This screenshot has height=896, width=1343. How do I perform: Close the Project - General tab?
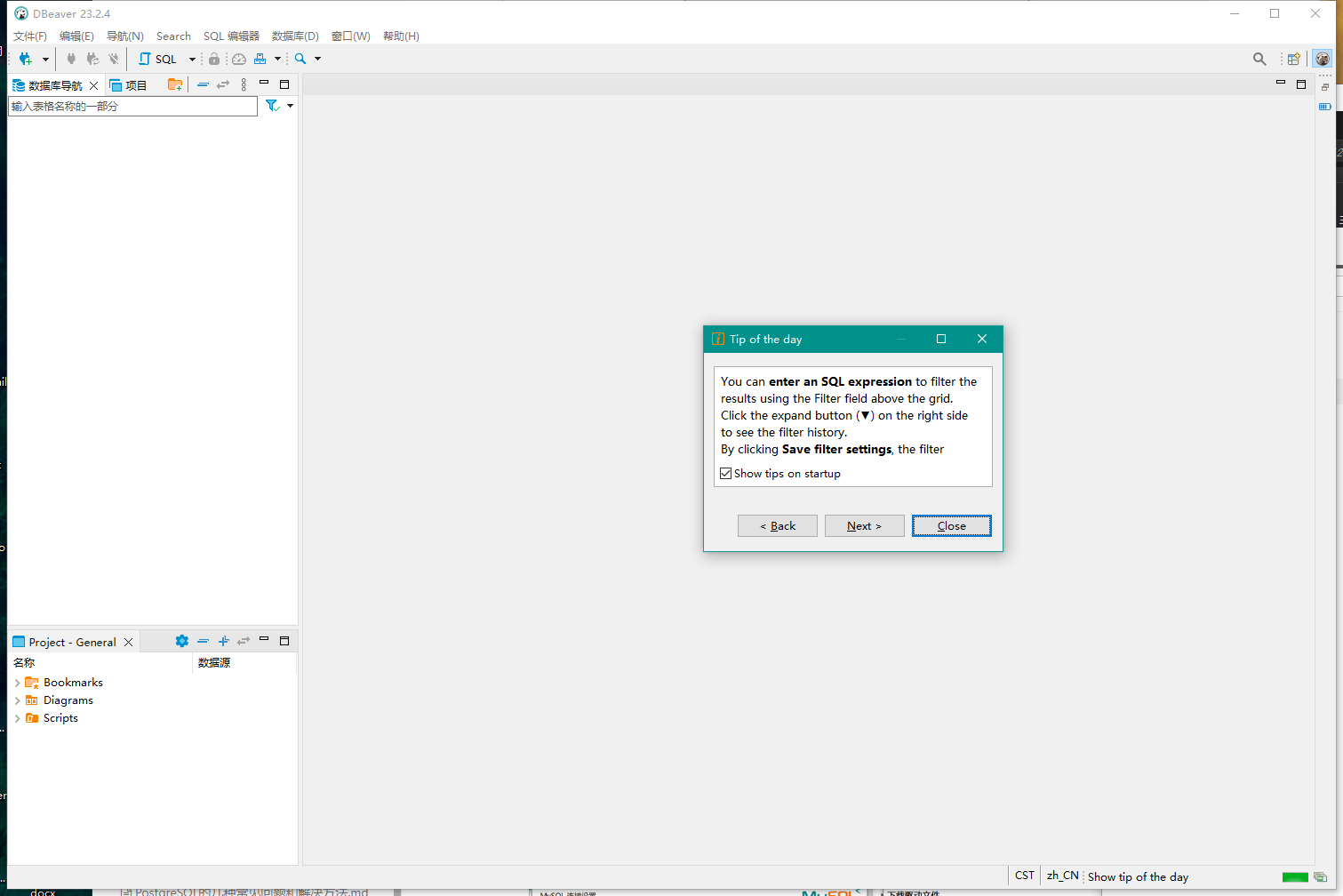tap(128, 642)
